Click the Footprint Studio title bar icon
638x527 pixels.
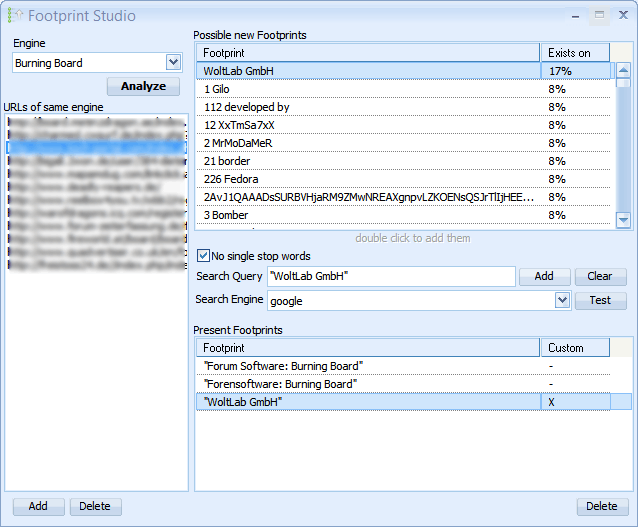point(14,15)
